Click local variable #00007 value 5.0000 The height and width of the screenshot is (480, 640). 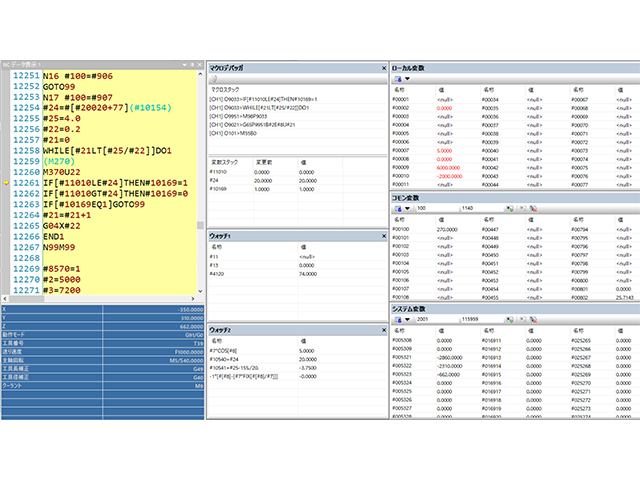444,151
